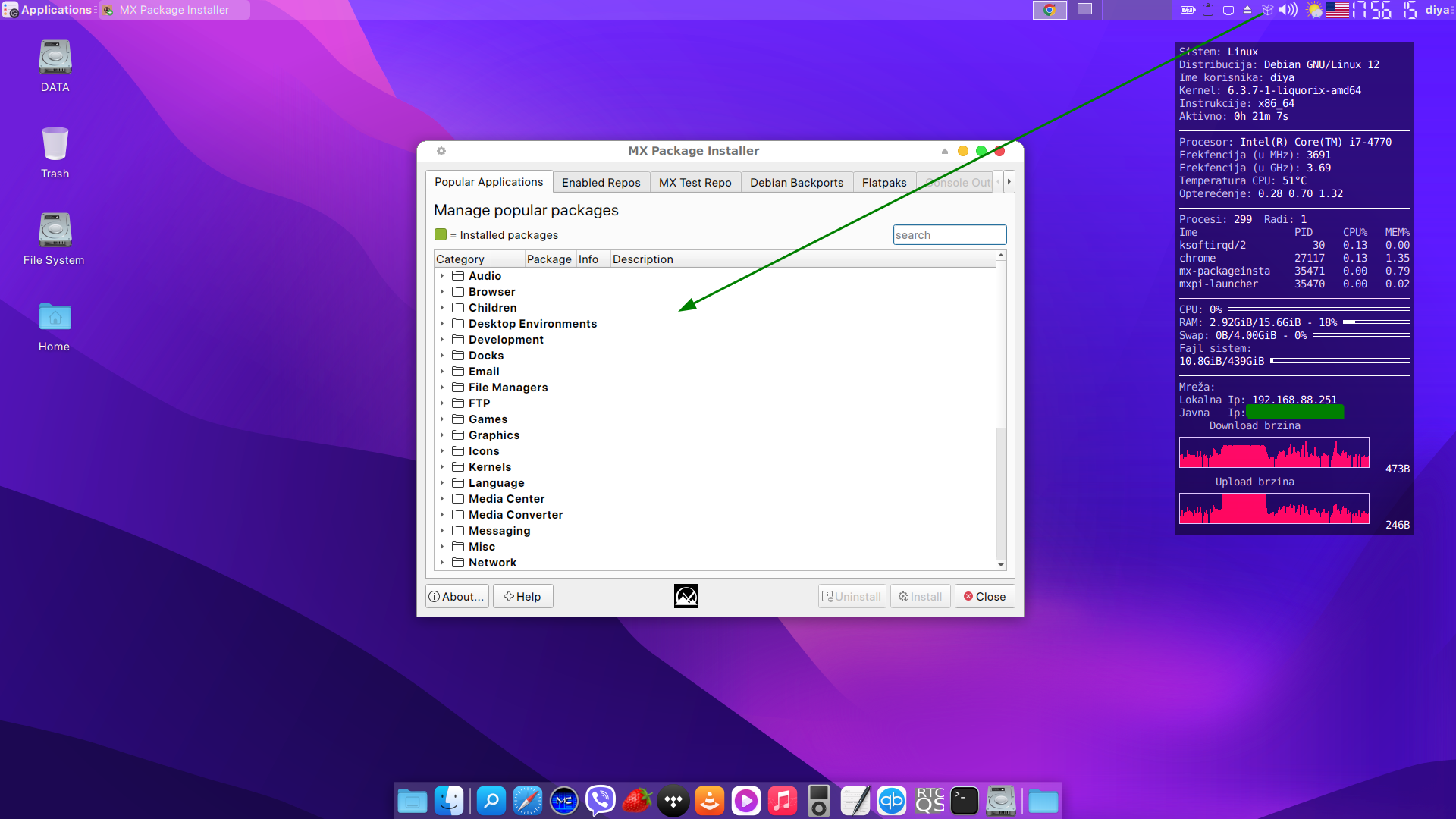Click the volume speaker icon in panel
Image resolution: width=1456 pixels, height=819 pixels.
pyautogui.click(x=1288, y=10)
